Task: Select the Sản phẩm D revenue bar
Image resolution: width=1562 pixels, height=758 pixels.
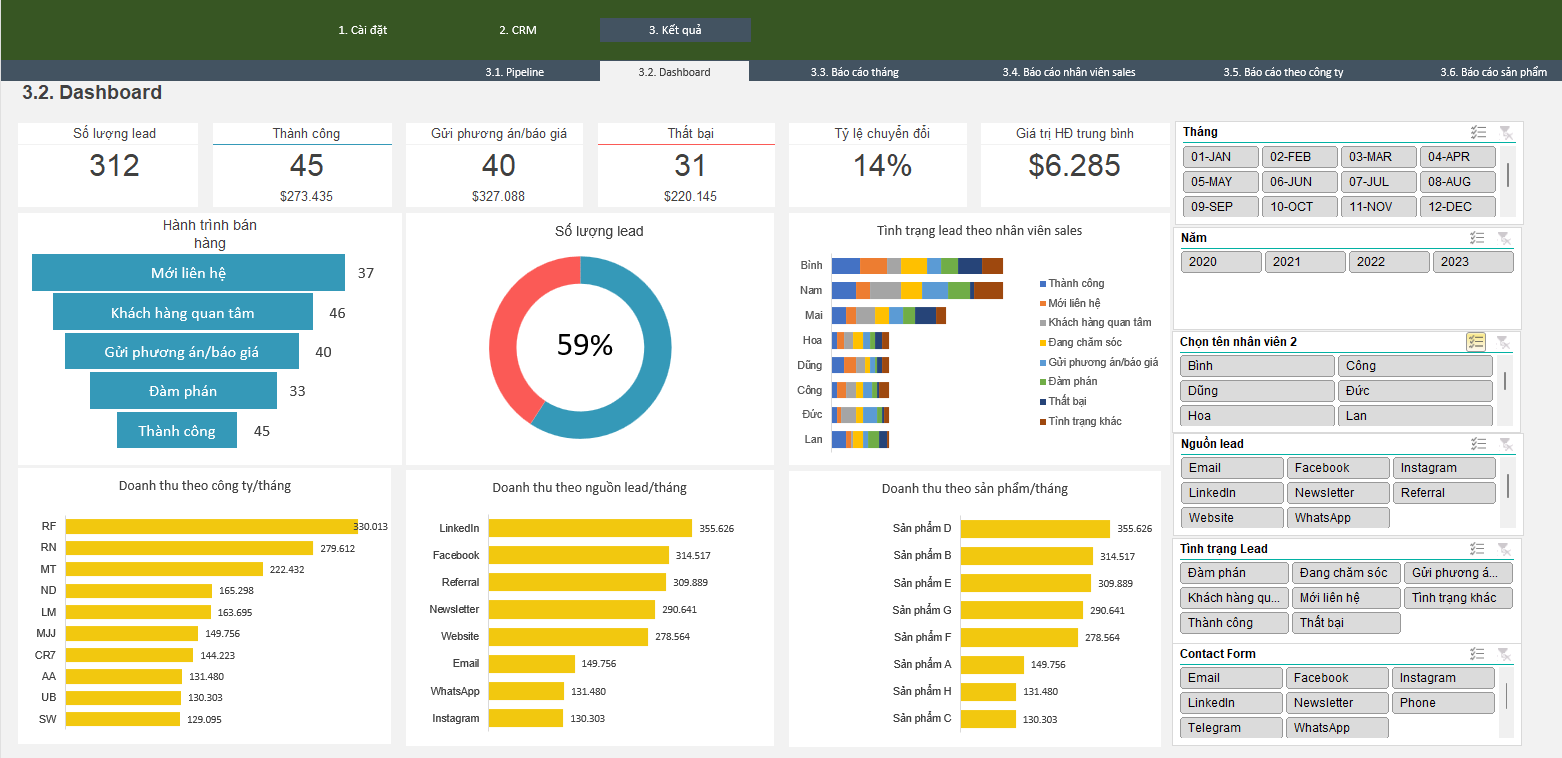Action: point(1035,528)
